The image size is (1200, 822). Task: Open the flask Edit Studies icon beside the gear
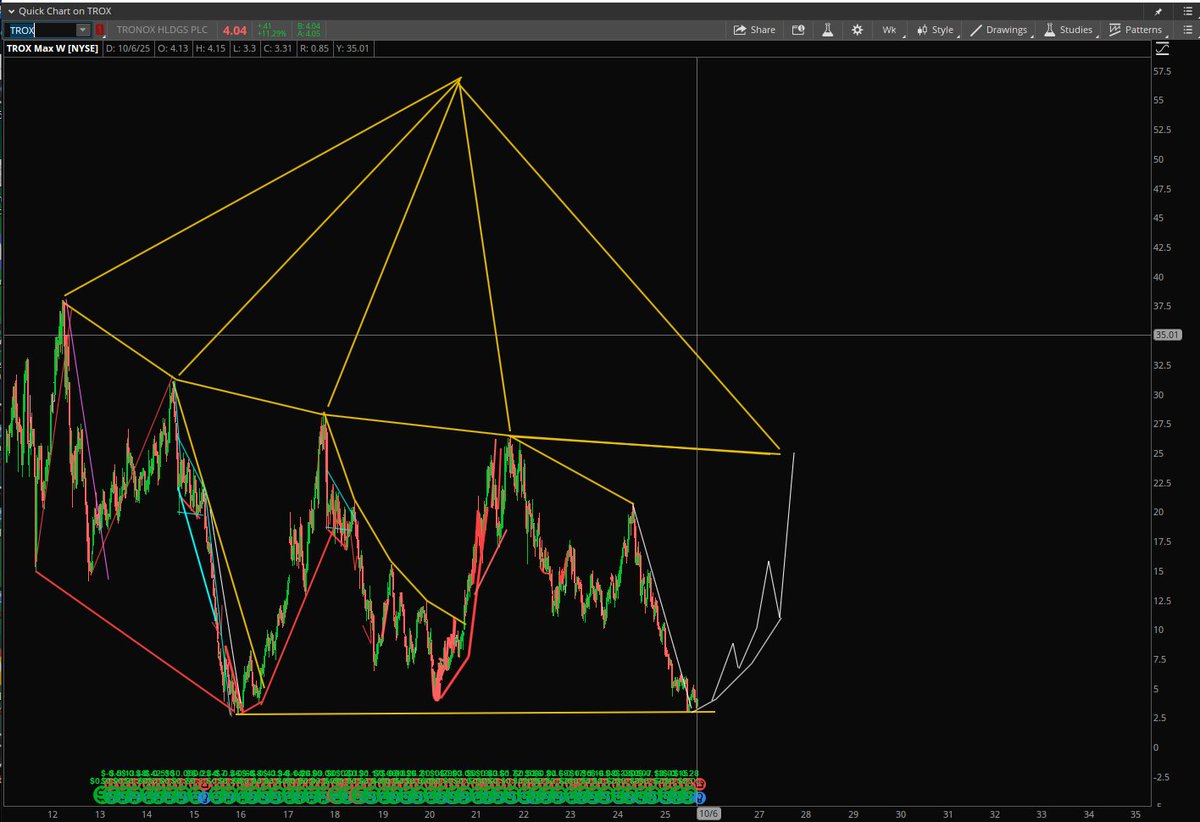[828, 30]
